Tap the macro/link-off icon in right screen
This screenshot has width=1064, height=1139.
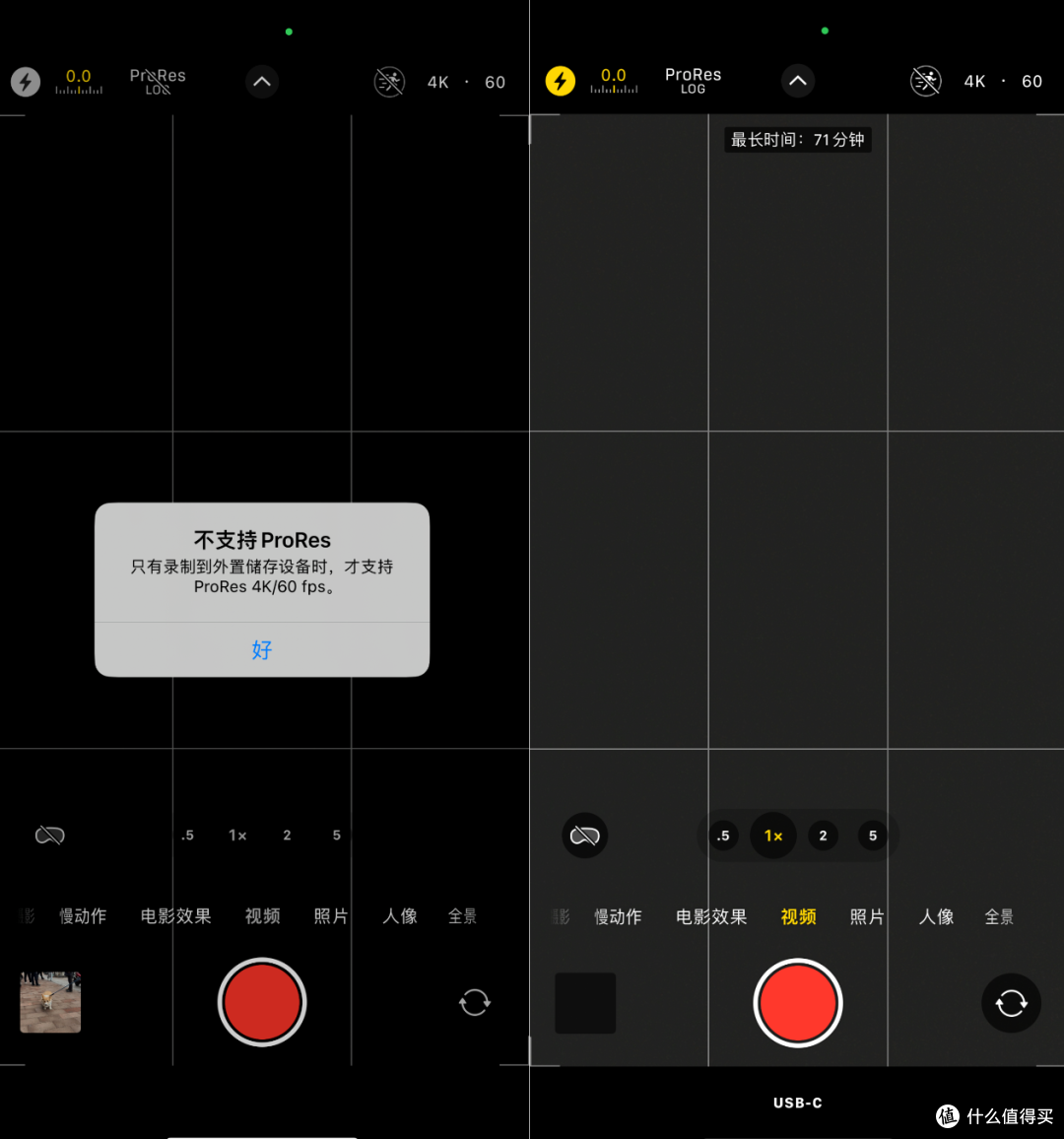coord(584,836)
